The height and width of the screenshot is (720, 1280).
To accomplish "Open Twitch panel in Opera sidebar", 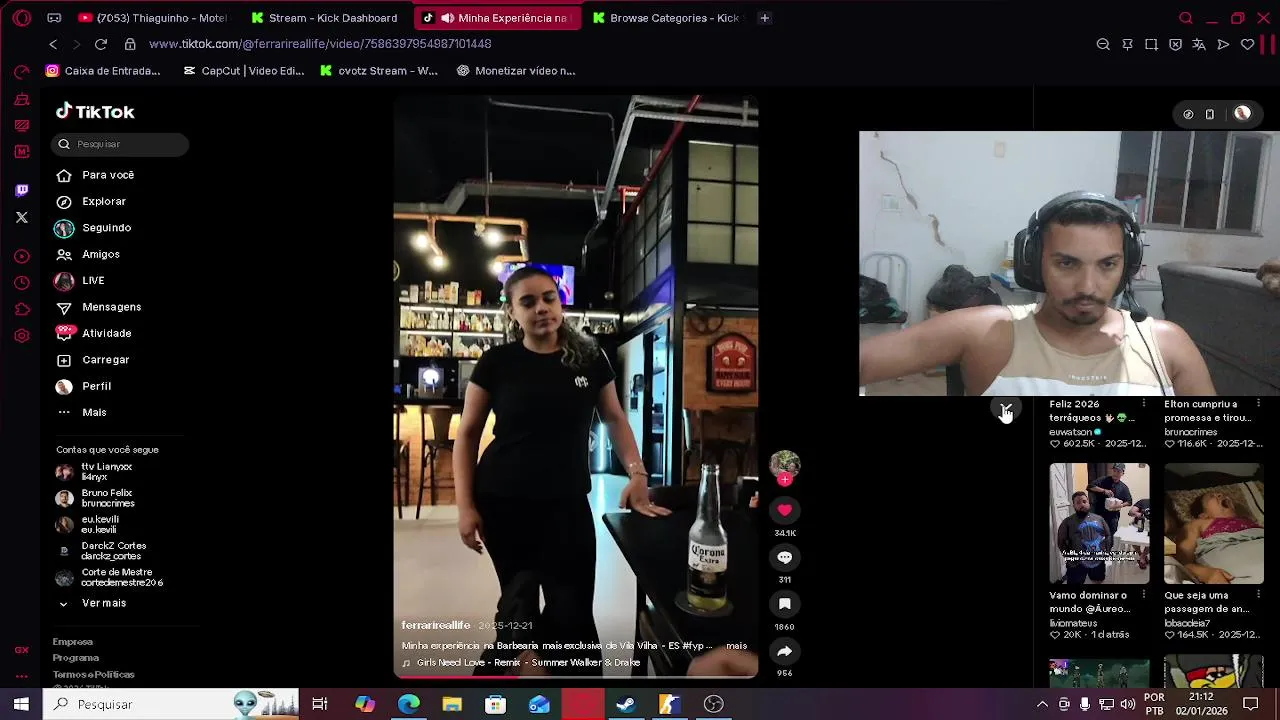I will 22,190.
